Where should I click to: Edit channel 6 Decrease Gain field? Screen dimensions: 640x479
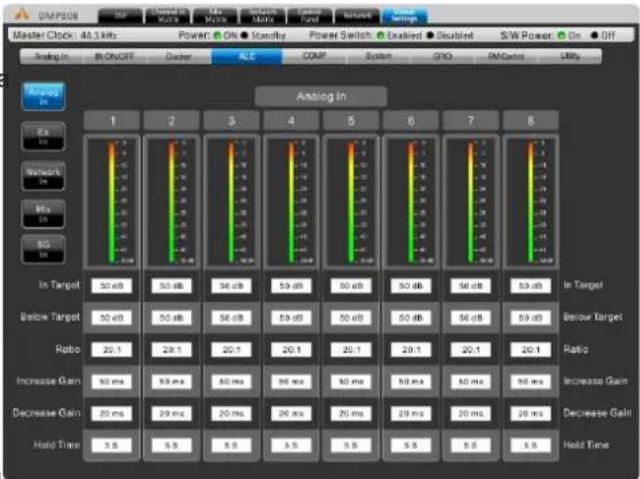pos(411,413)
